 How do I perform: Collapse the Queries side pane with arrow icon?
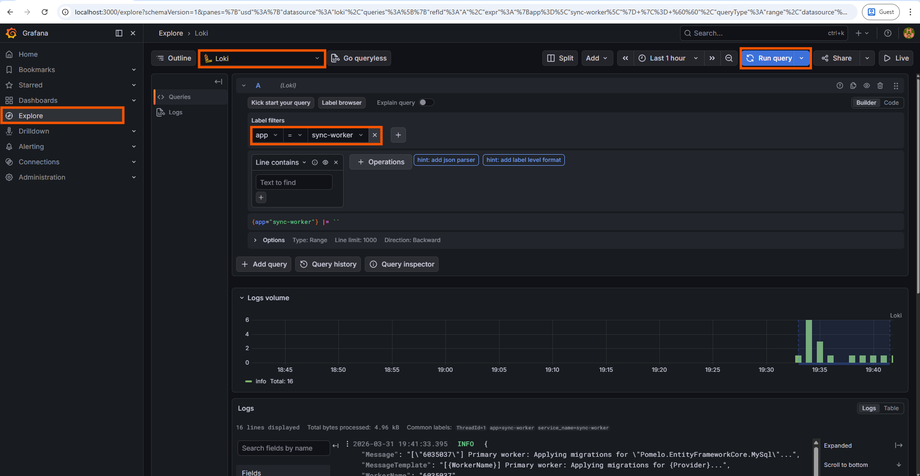coord(218,82)
